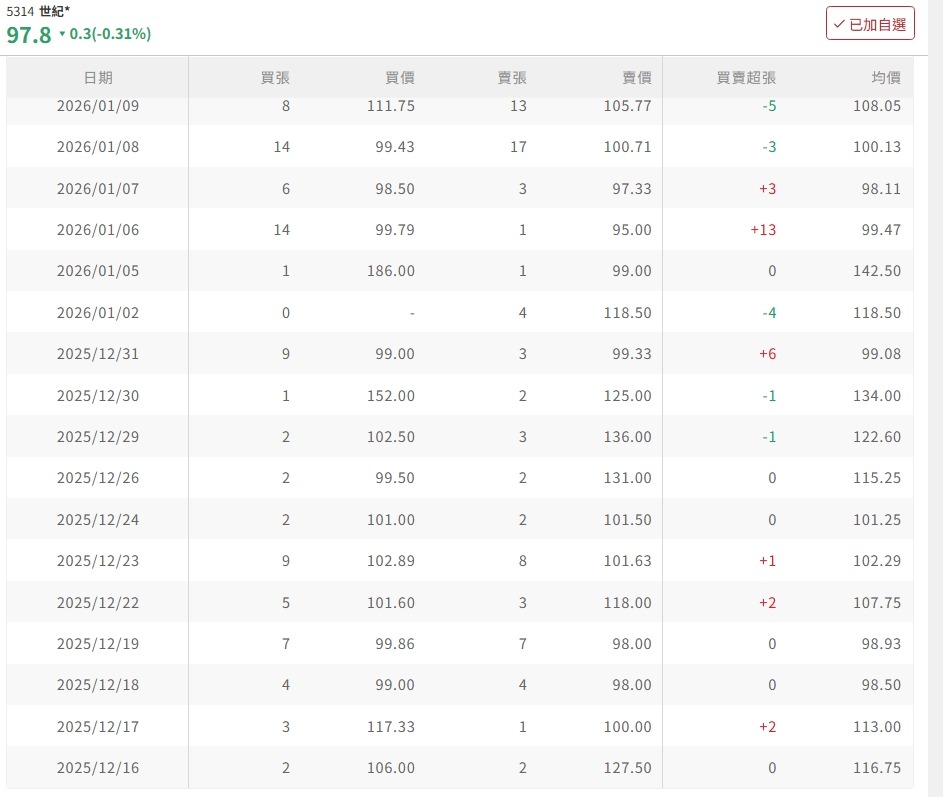Click the 買賣超張 column header
The height and width of the screenshot is (797, 943).
tap(746, 78)
